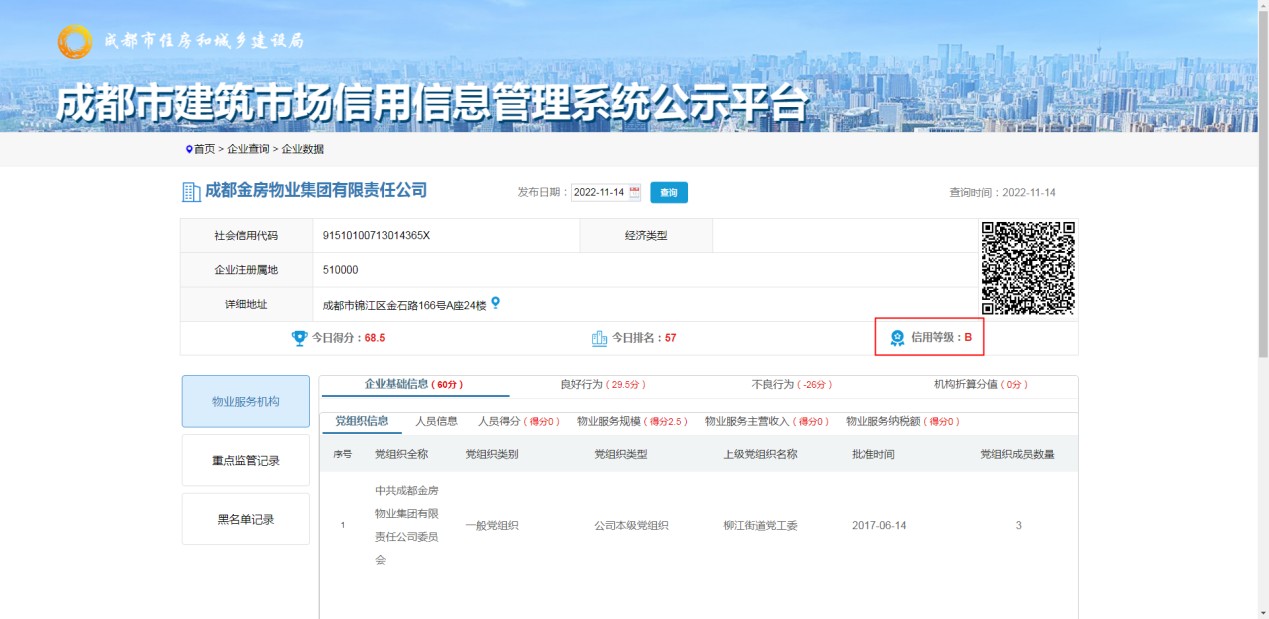Image resolution: width=1269 pixels, height=619 pixels.
Task: Go to 首页 in the breadcrumb
Action: (x=204, y=149)
